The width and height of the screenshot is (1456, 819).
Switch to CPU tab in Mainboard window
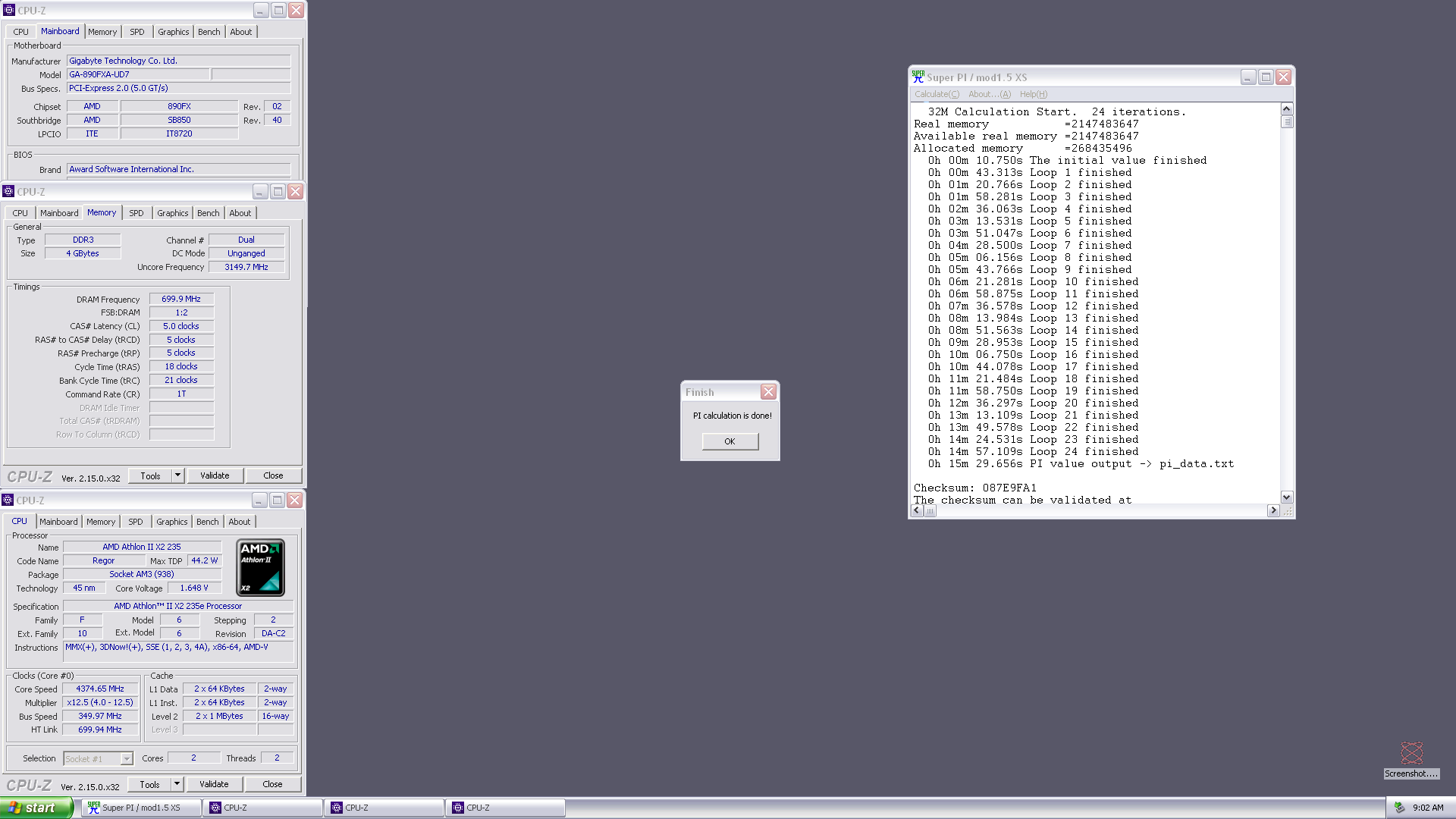[x=20, y=32]
